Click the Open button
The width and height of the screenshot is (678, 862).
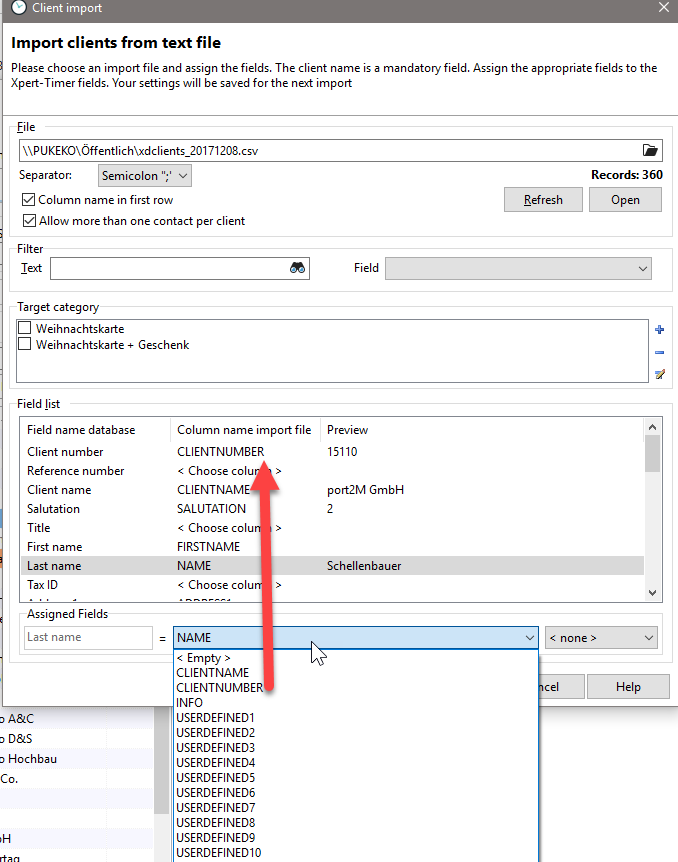coord(625,200)
